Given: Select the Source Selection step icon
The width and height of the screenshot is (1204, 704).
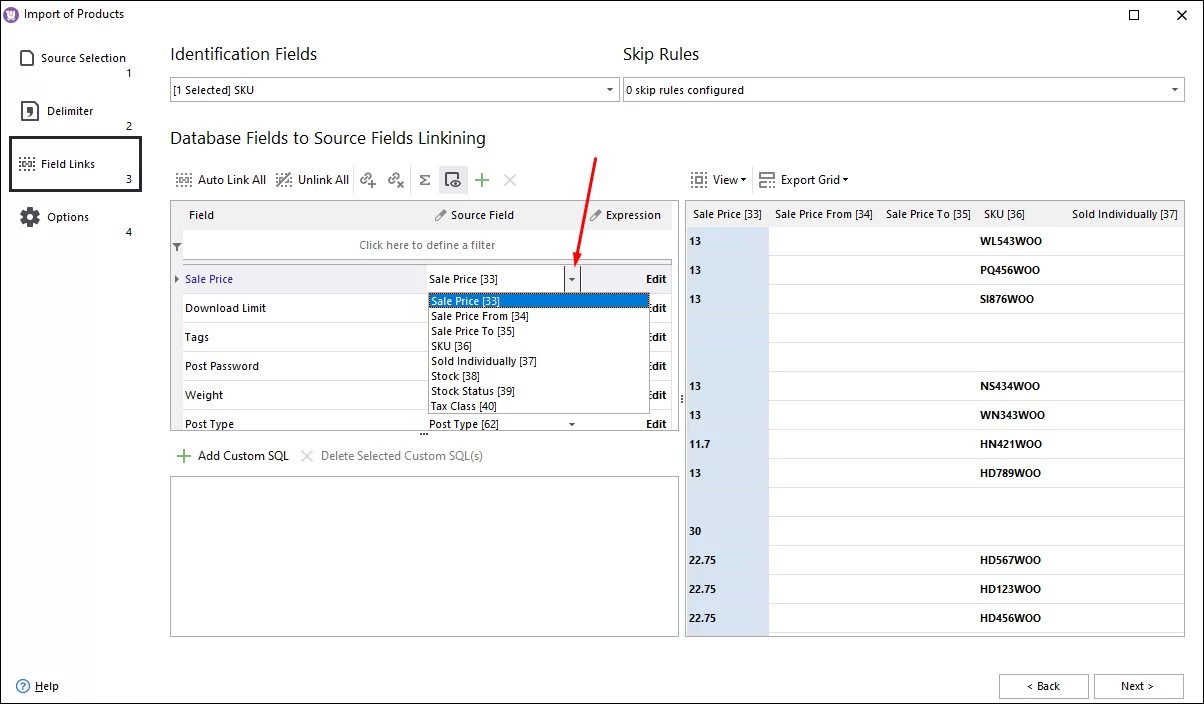Looking at the screenshot, I should [x=28, y=58].
